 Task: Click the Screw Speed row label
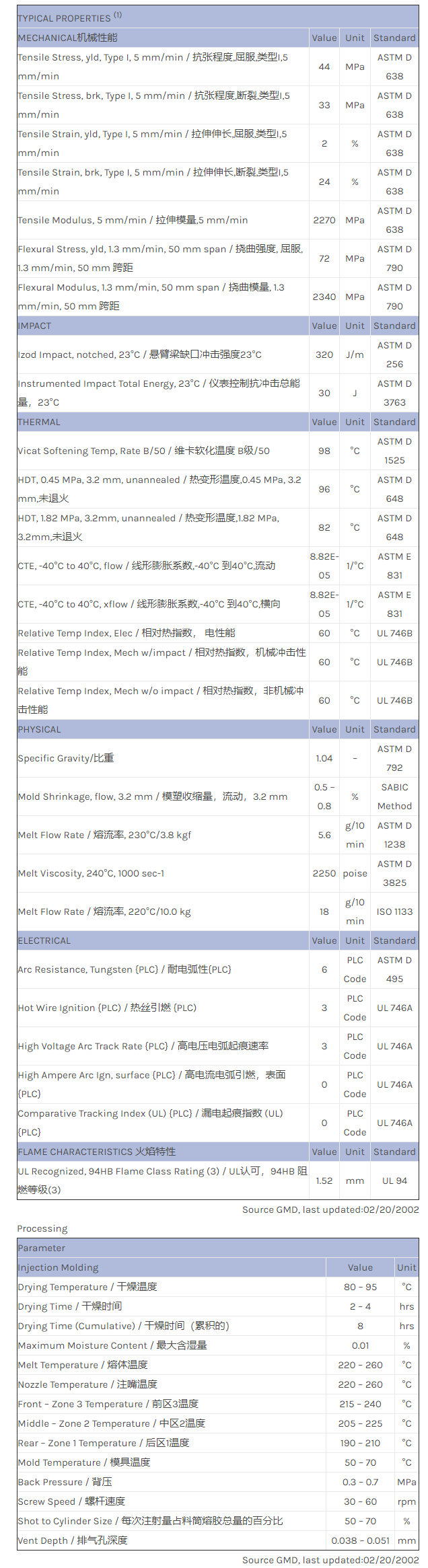click(71, 1502)
